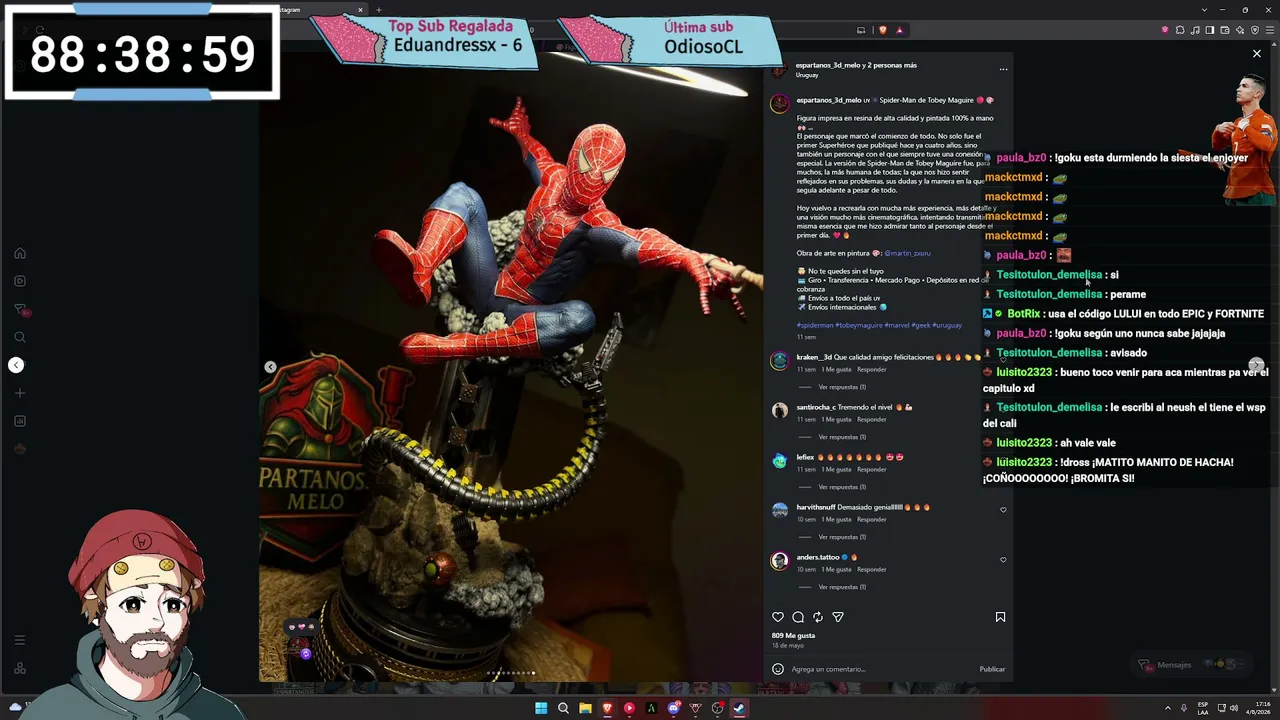Open Windows taskbar Search

click(x=563, y=708)
